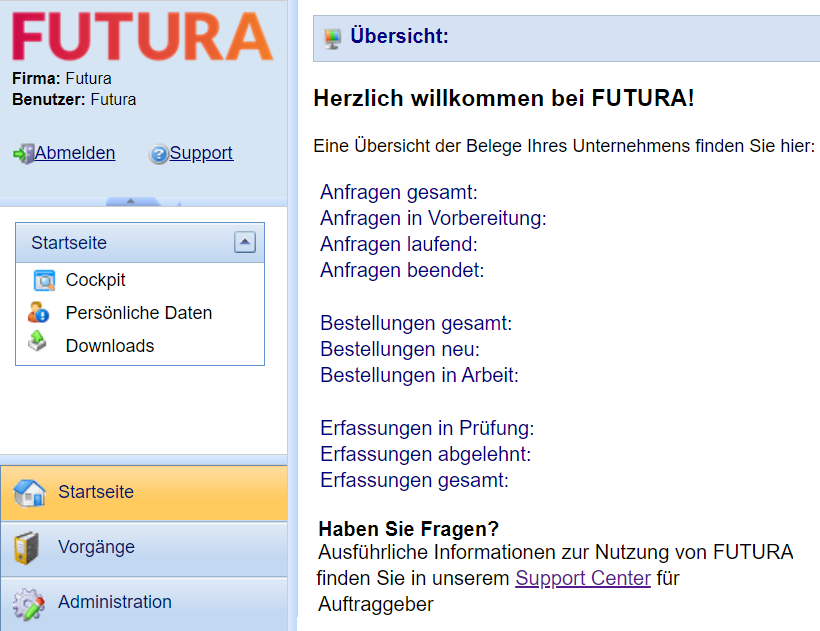Collapse the header area via top splitter arrow
820x631 pixels.
pos(130,201)
